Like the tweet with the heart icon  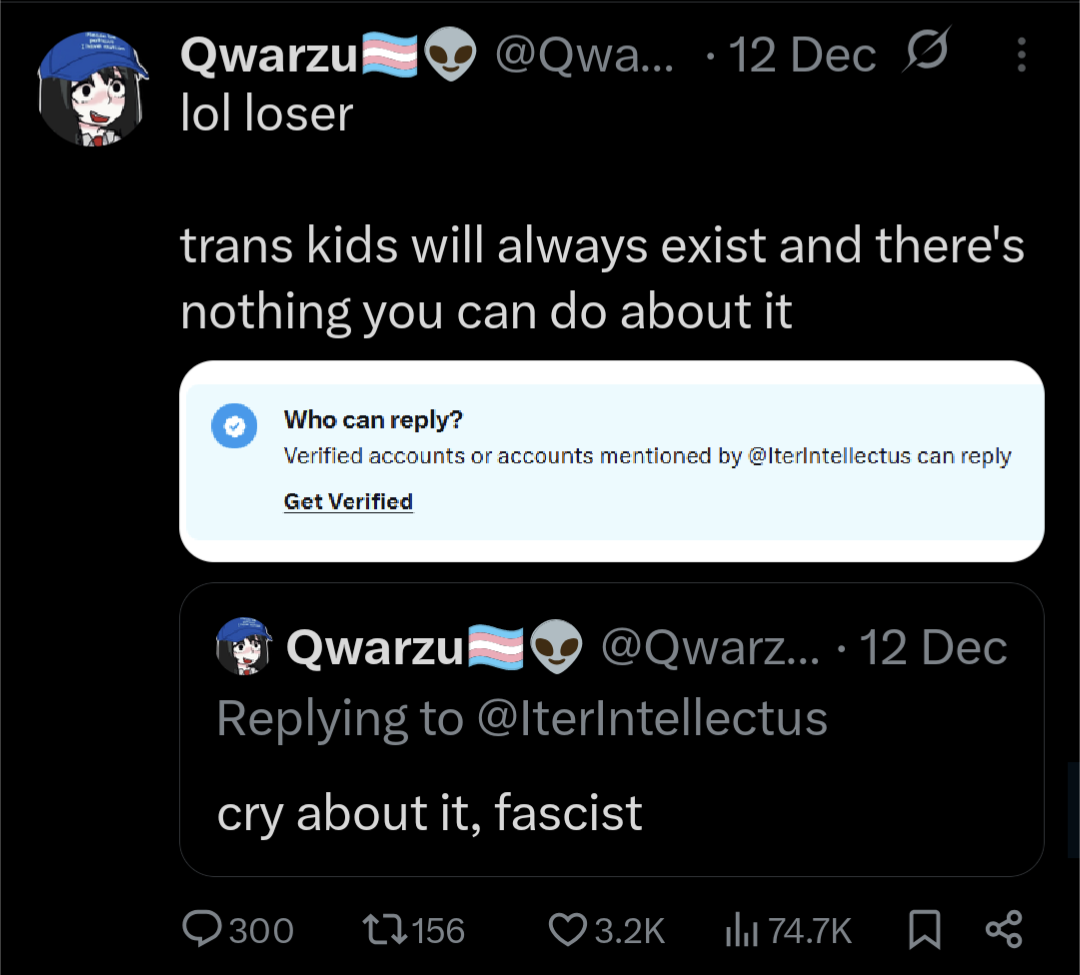pos(567,930)
